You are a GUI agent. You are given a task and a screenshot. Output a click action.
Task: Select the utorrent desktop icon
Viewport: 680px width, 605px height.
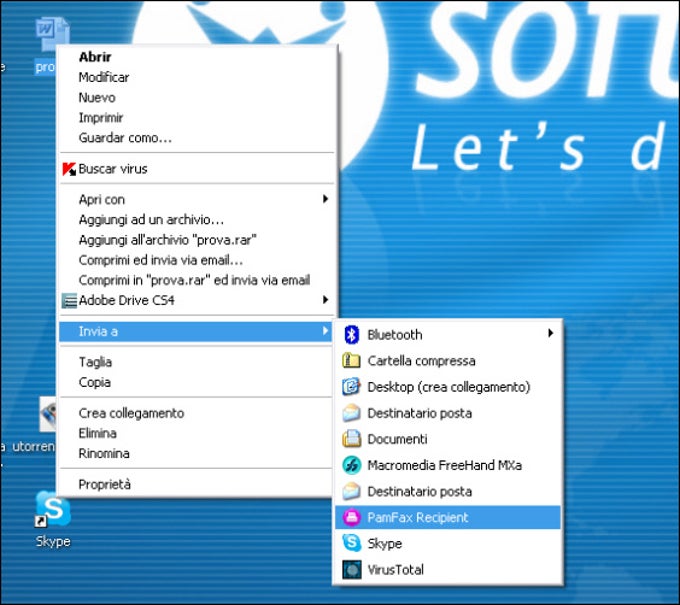pyautogui.click(x=47, y=414)
